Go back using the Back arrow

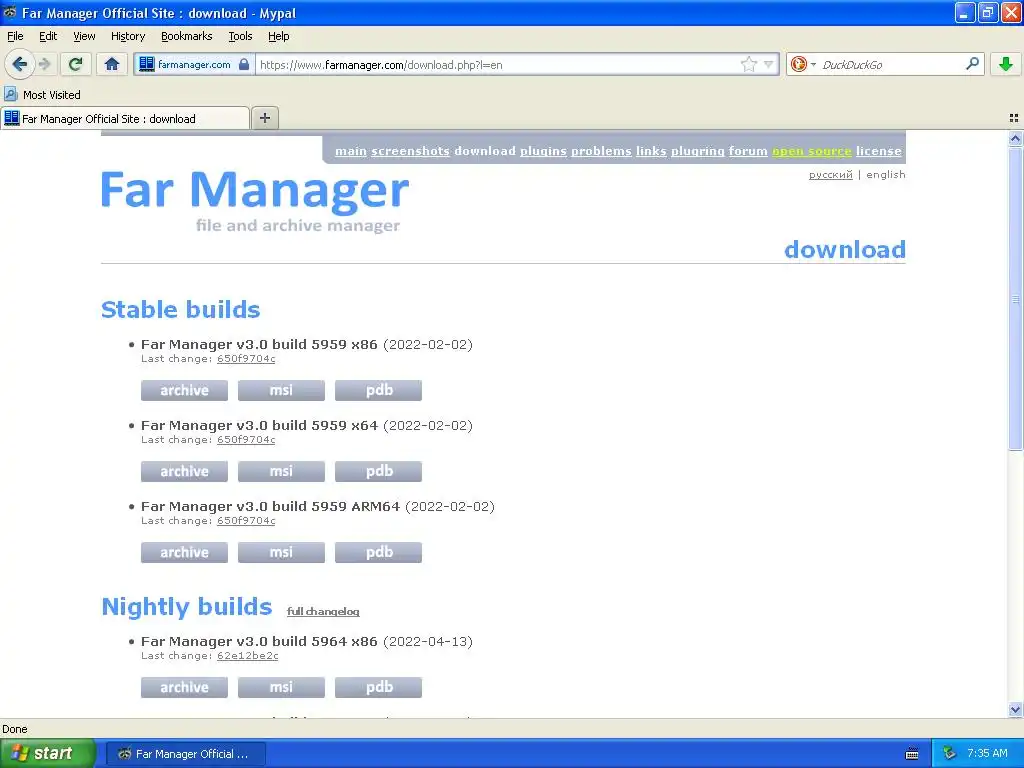20,65
